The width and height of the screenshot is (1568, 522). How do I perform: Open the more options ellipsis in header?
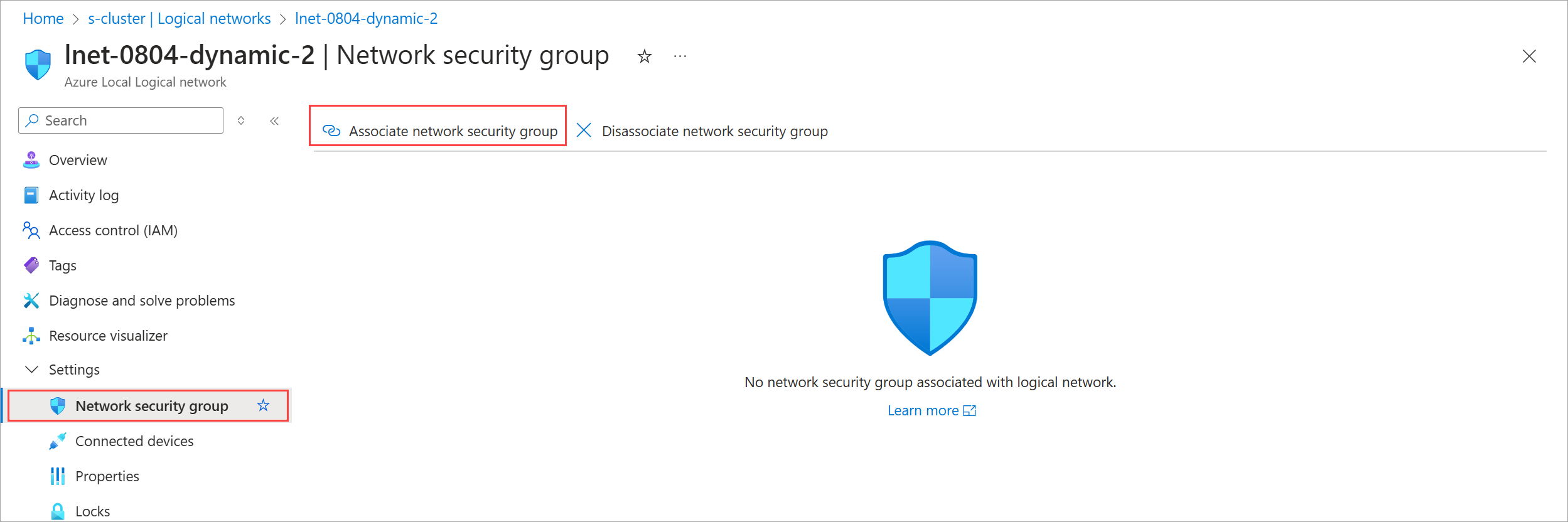click(x=680, y=56)
